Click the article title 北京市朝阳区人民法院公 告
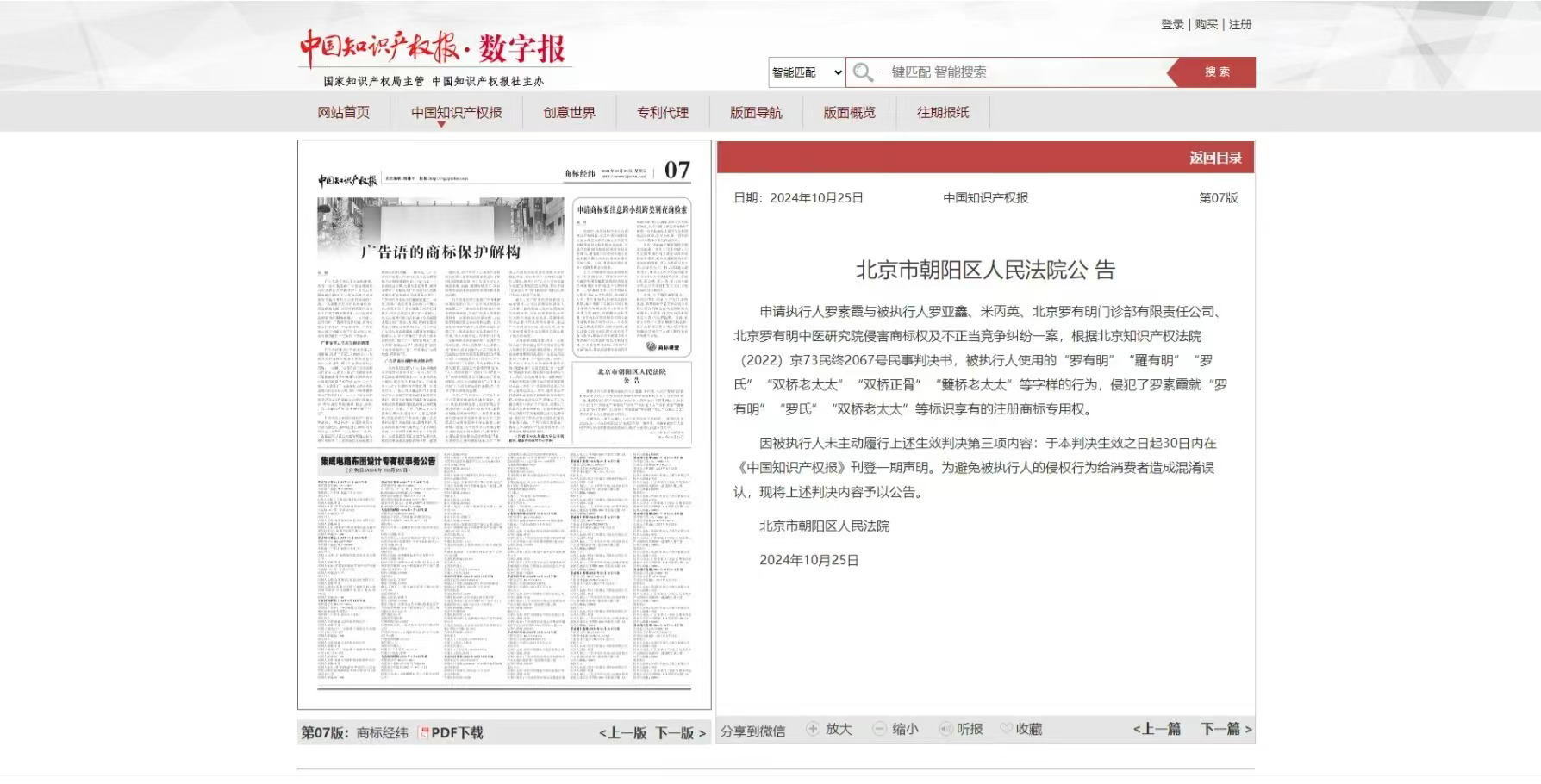Screen dimensions: 1541x784 (x=985, y=271)
